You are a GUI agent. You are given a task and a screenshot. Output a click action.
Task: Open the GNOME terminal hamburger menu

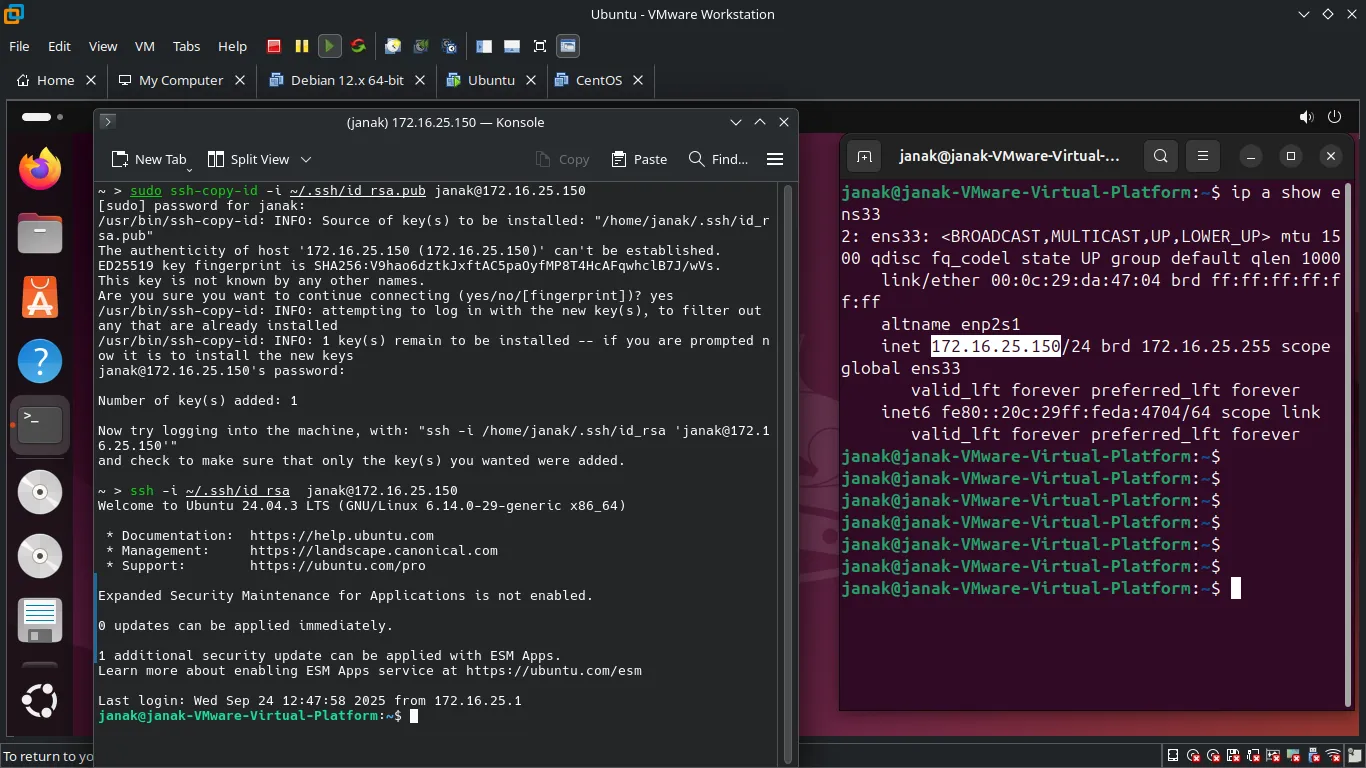1203,156
